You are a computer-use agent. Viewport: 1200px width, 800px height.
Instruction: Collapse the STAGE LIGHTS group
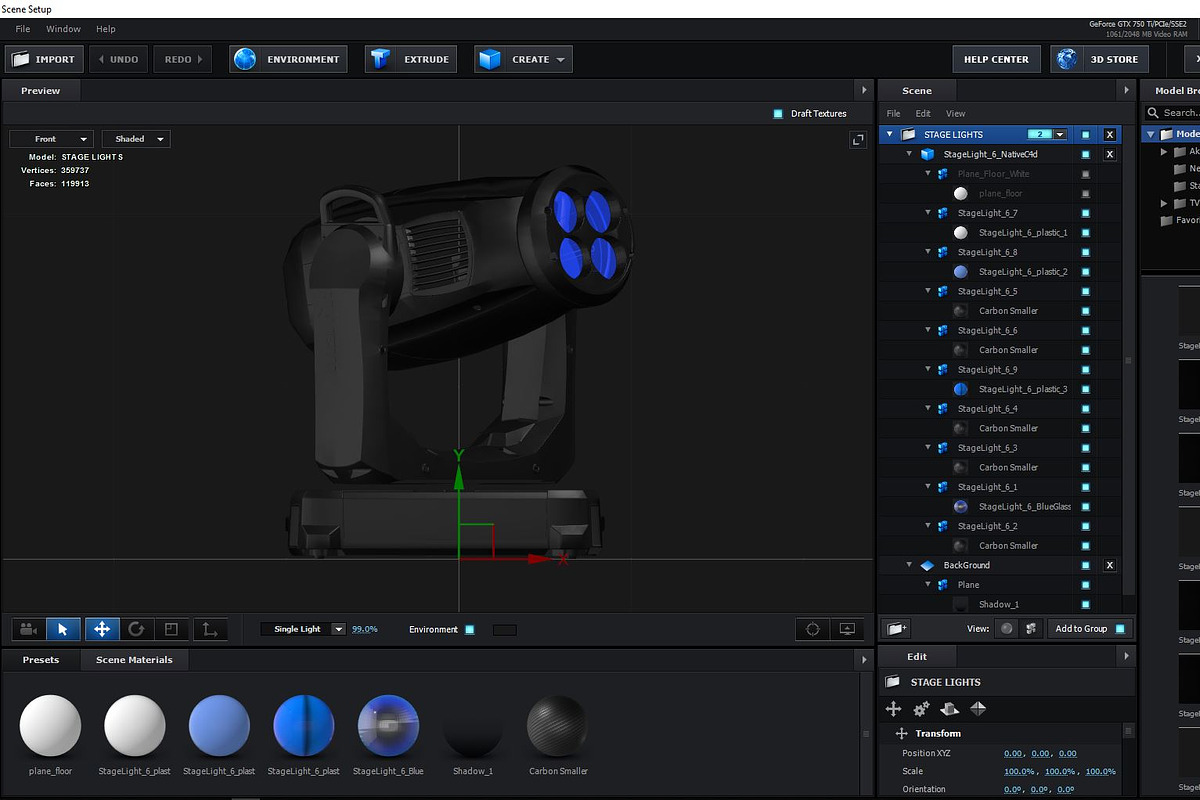tap(889, 135)
